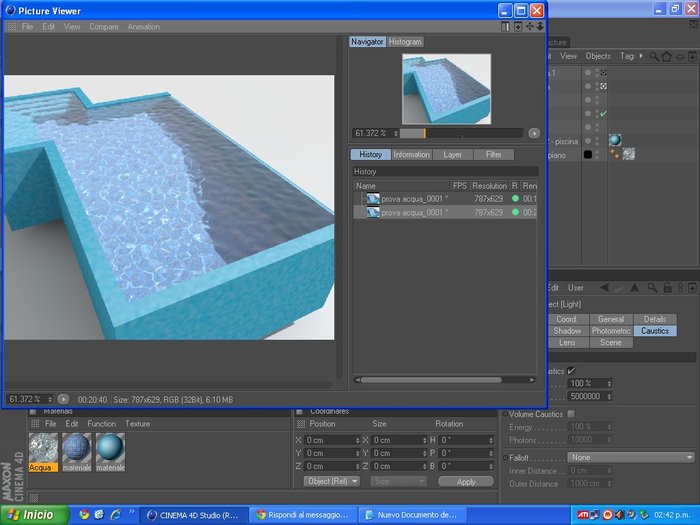Click the navigator zoom slider bar
Image resolution: width=700 pixels, height=525 pixels.
461,133
